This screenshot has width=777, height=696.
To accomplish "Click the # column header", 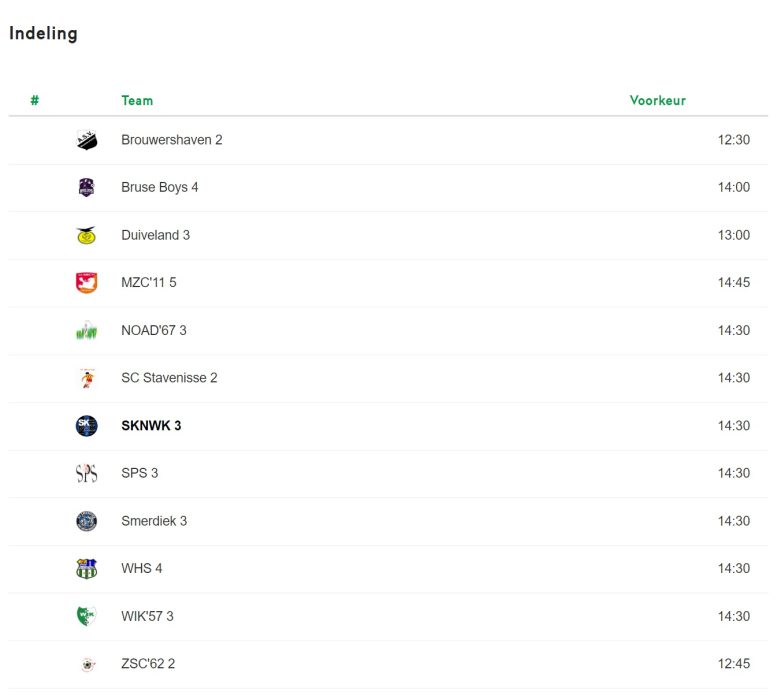I will pyautogui.click(x=35, y=101).
